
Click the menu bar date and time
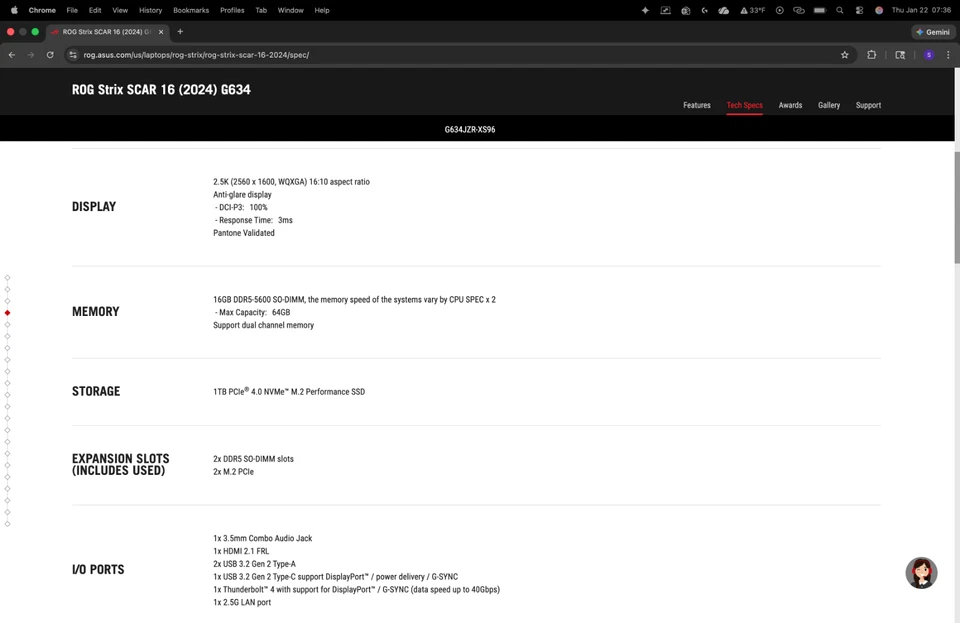pos(921,10)
